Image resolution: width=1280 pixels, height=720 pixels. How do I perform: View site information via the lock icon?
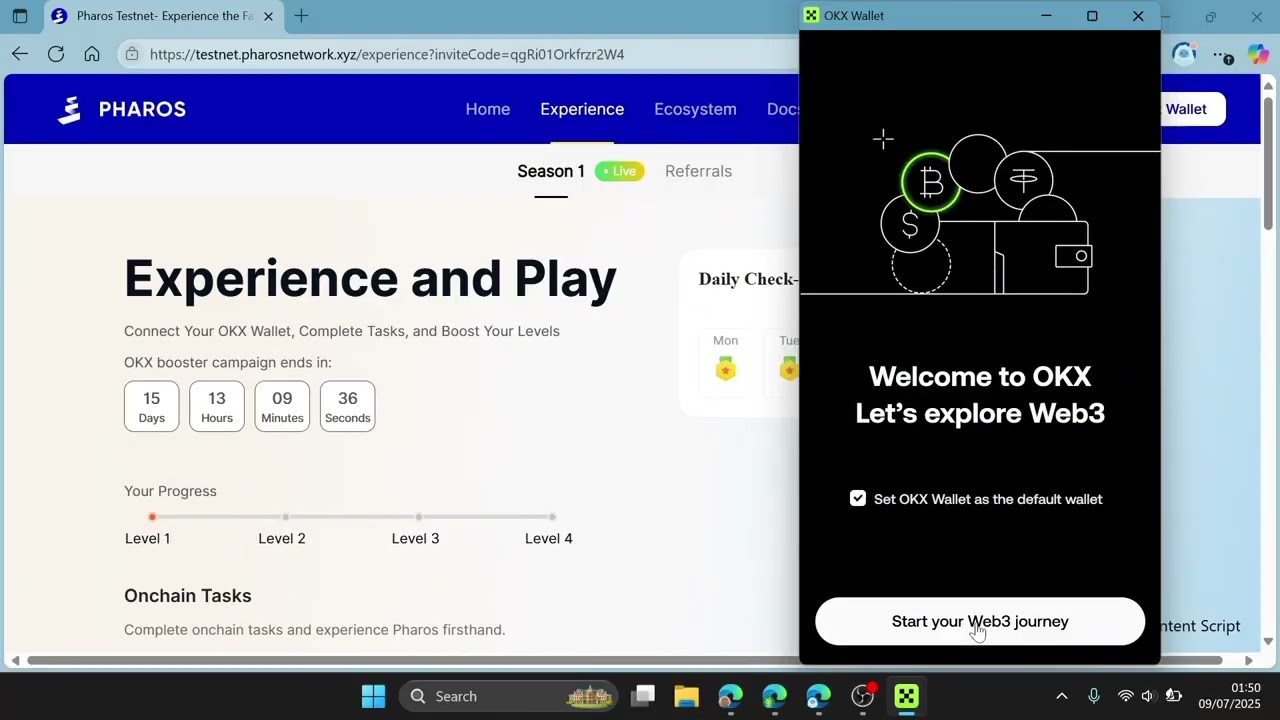132,54
